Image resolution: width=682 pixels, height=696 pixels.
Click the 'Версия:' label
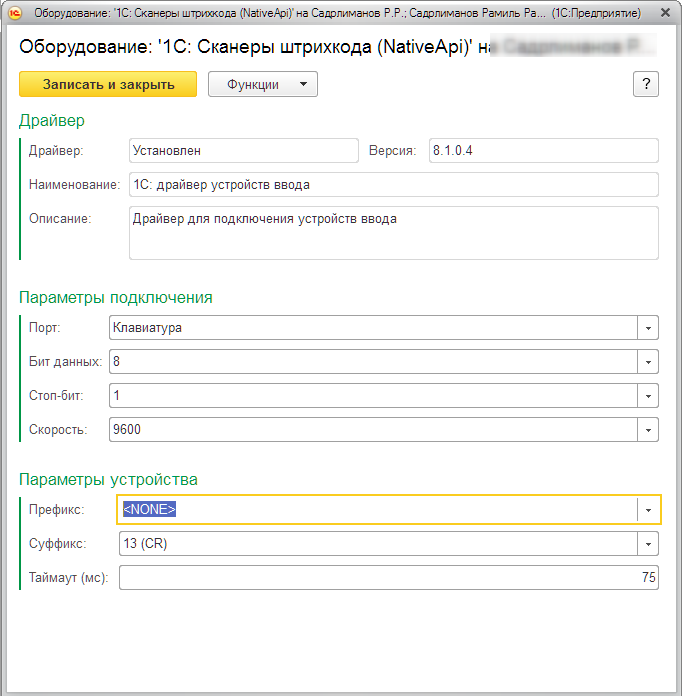point(393,150)
